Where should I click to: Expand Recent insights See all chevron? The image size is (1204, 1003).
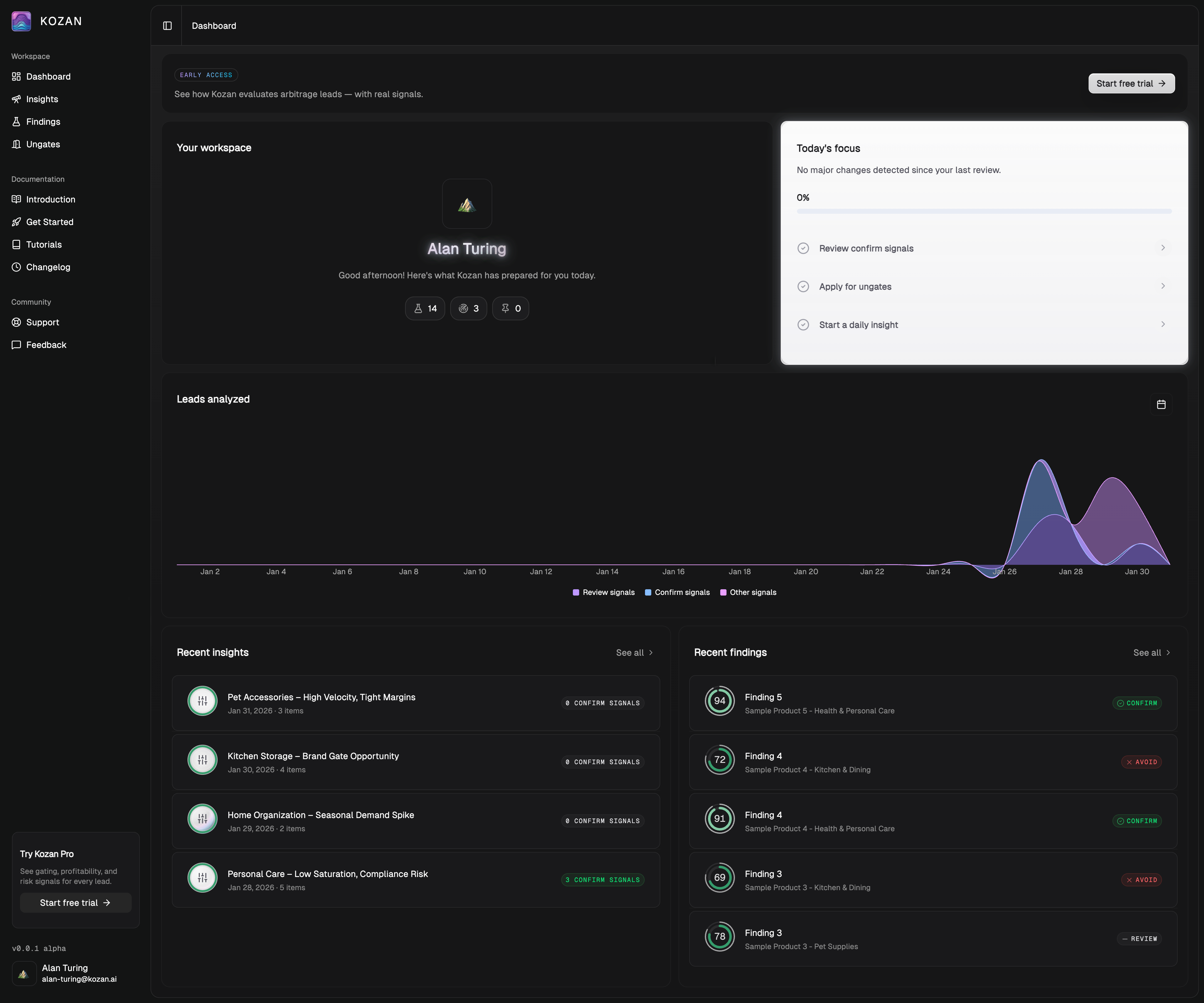point(651,653)
